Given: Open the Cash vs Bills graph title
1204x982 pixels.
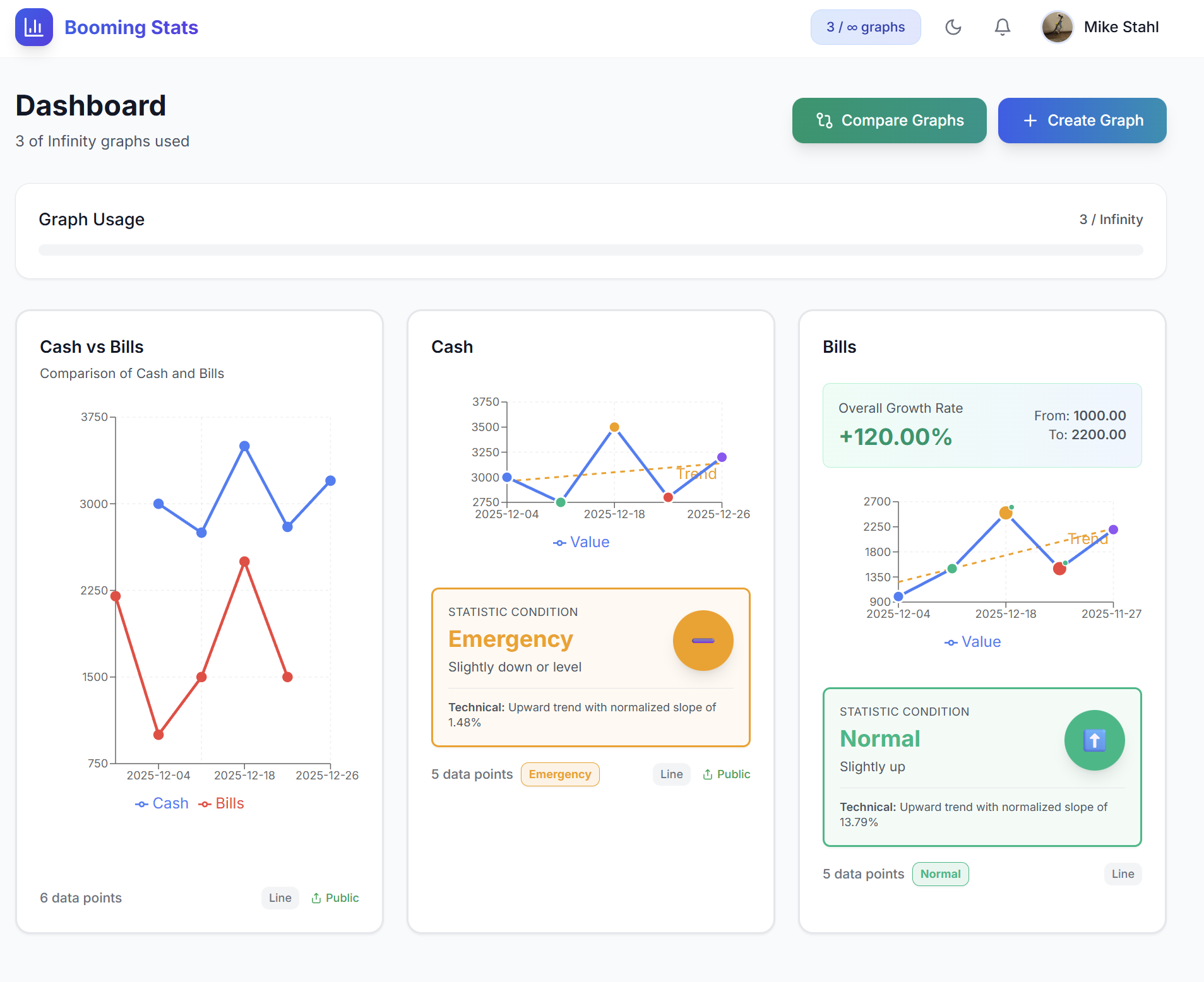Looking at the screenshot, I should click(92, 347).
